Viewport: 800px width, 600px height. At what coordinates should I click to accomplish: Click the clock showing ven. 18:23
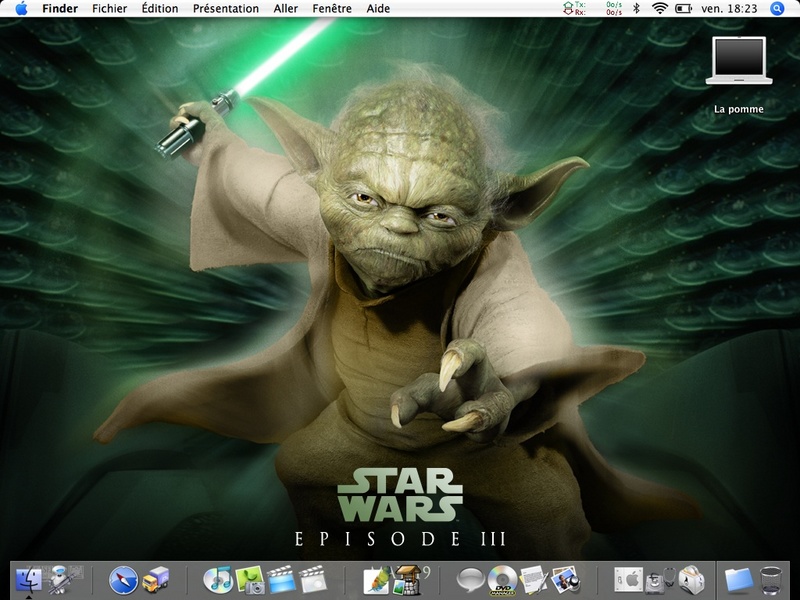pyautogui.click(x=729, y=9)
